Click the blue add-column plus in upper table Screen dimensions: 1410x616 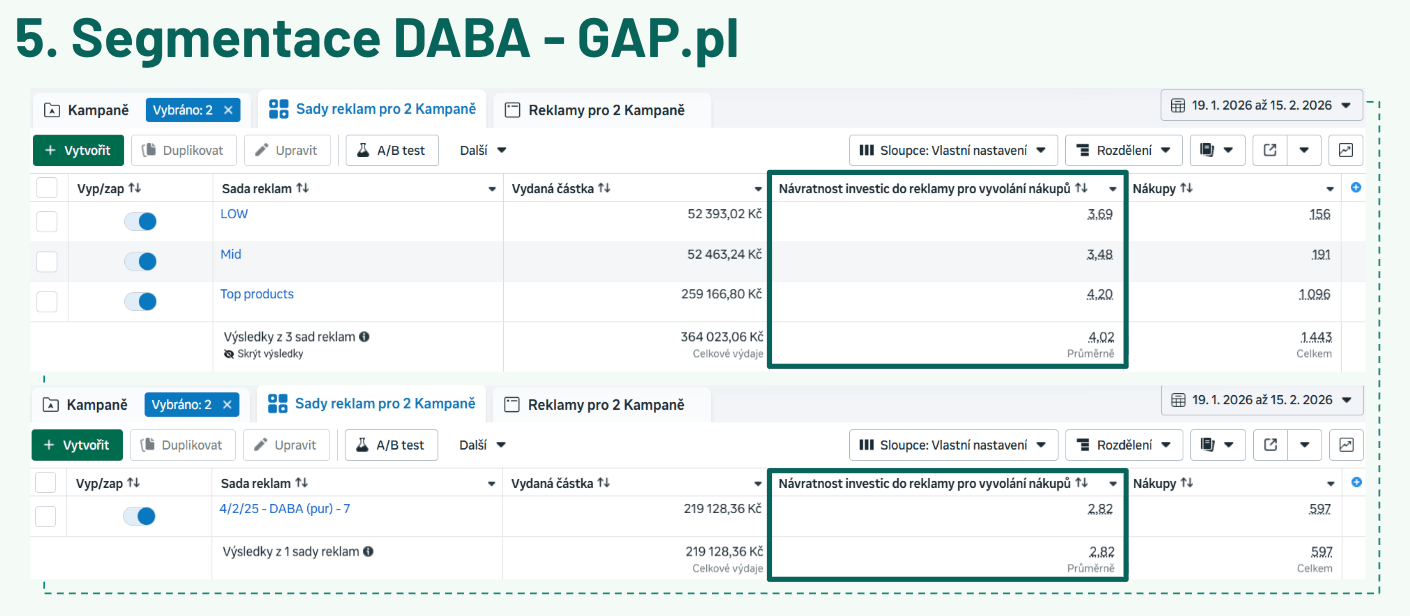(x=1356, y=187)
